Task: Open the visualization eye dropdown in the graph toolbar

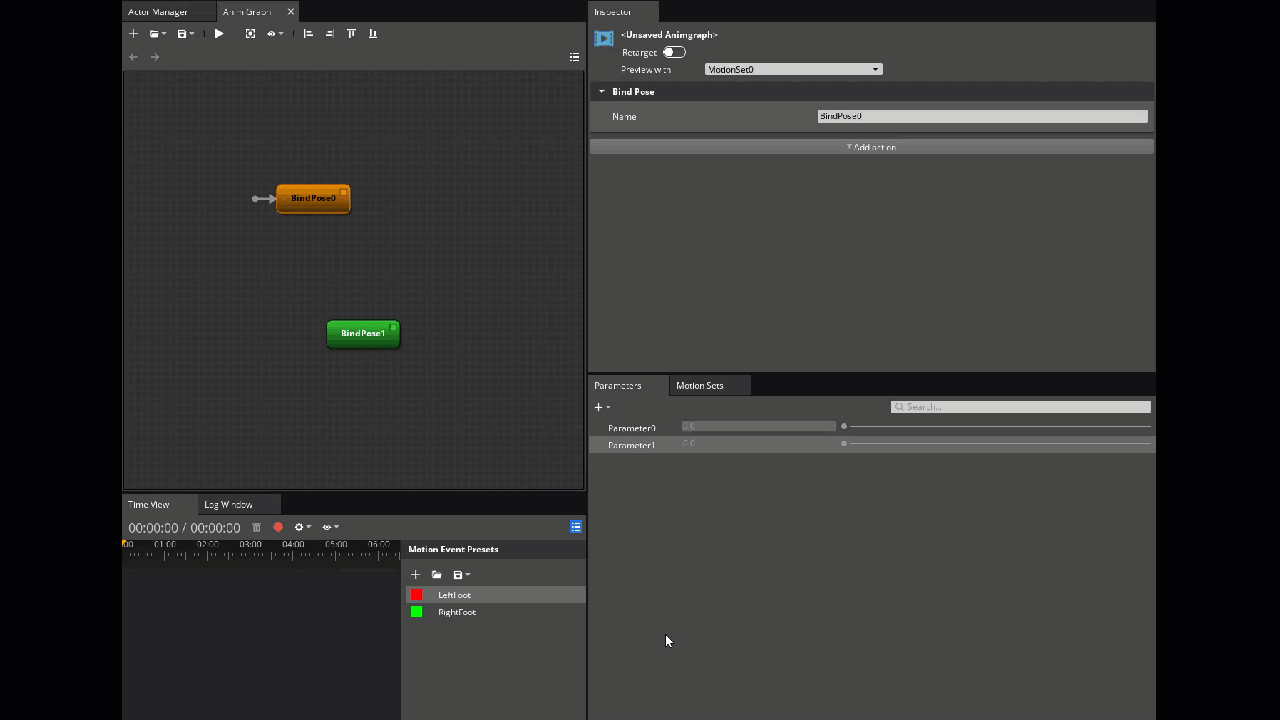Action: 274,33
